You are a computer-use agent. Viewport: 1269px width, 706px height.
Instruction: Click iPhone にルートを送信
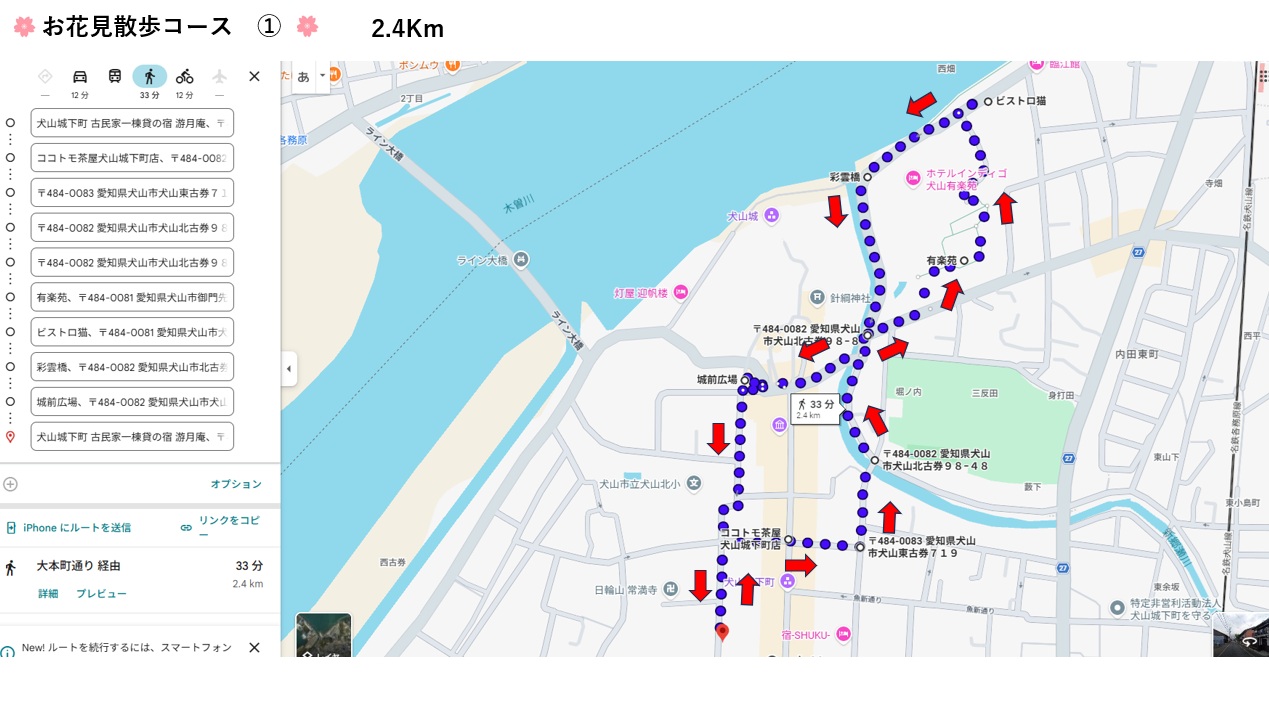point(70,527)
